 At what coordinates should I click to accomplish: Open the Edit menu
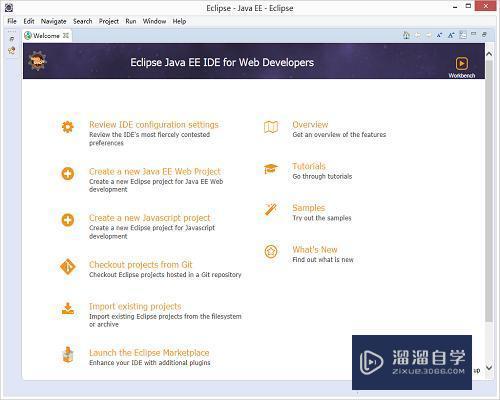[x=29, y=21]
